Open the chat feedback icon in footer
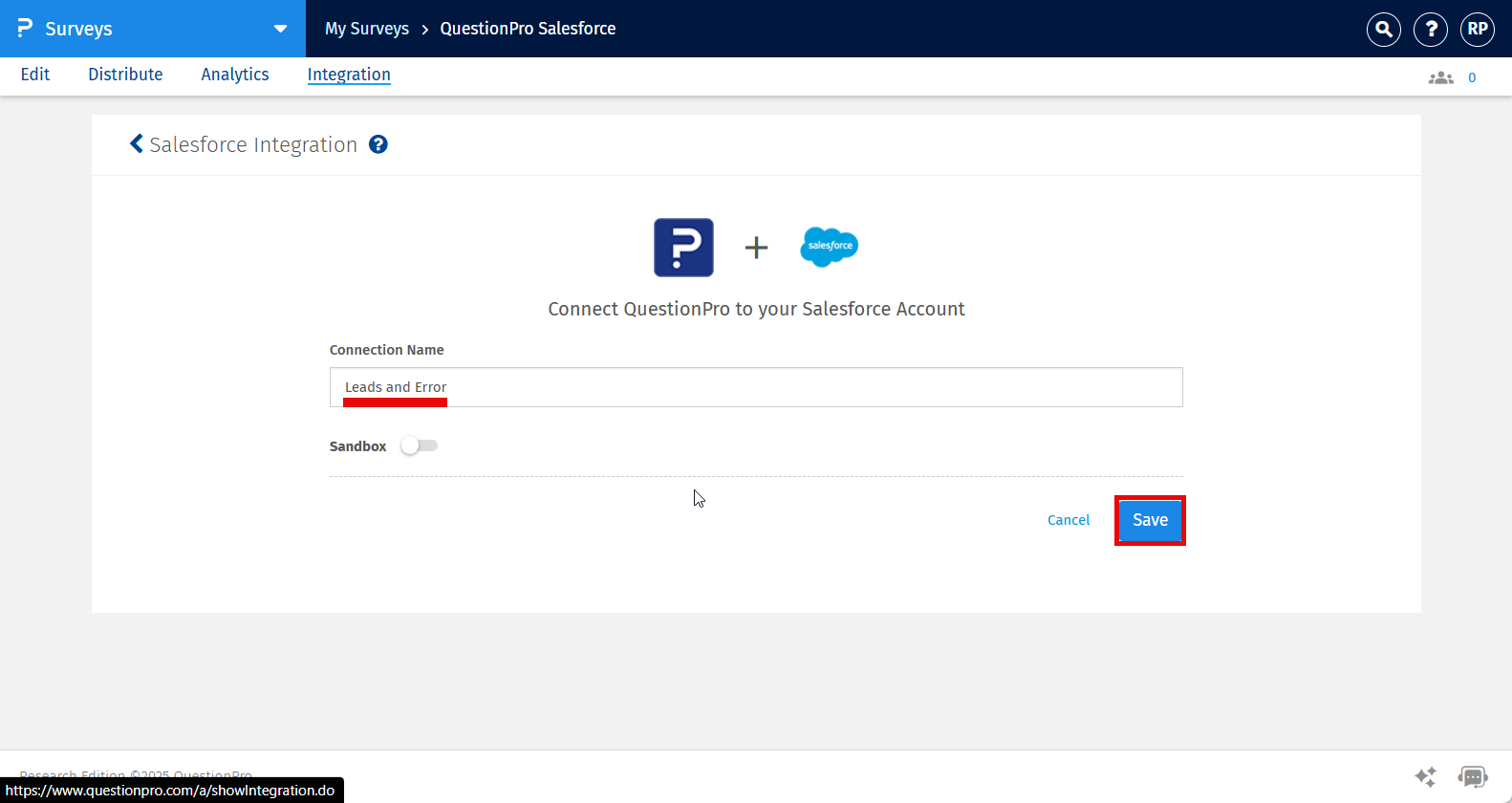Image resolution: width=1512 pixels, height=803 pixels. point(1473,776)
